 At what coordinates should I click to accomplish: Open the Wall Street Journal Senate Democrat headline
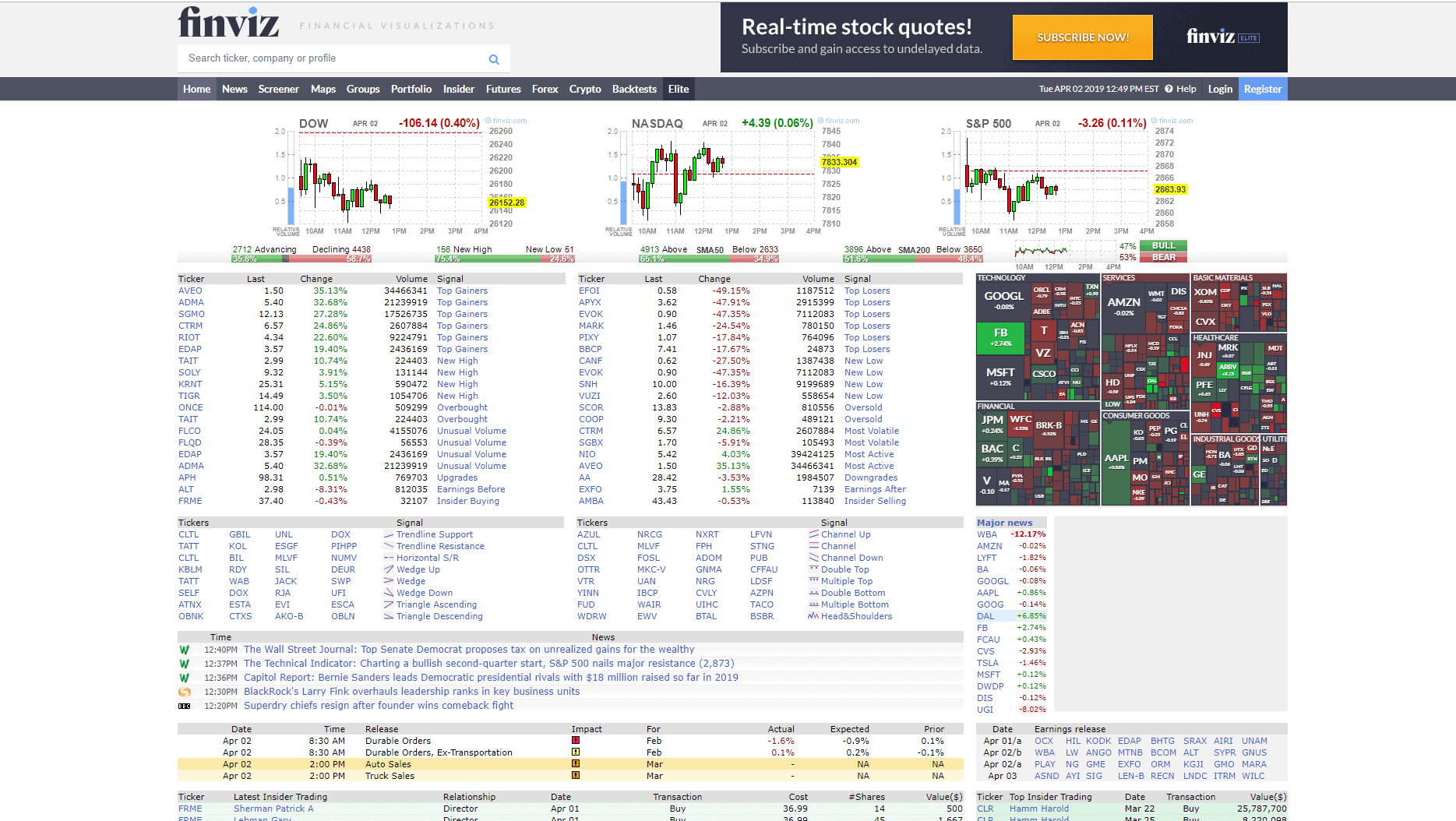click(469, 650)
